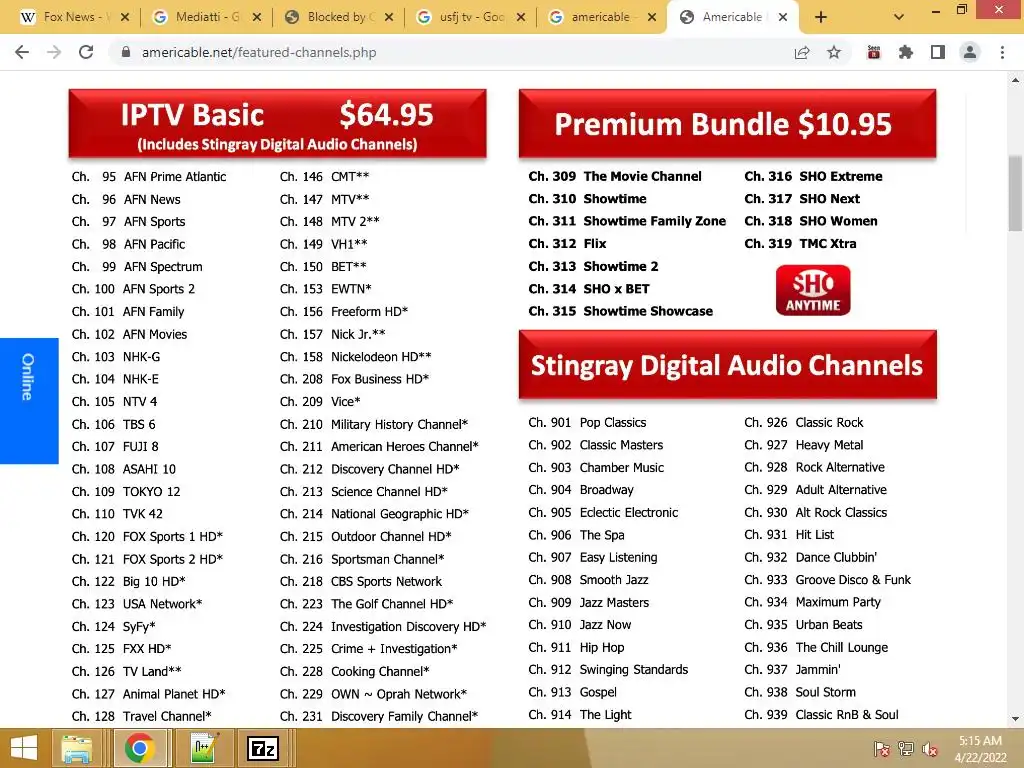The height and width of the screenshot is (768, 1024).
Task: Select the AFN Prime Atlantic row
Action: point(149,177)
